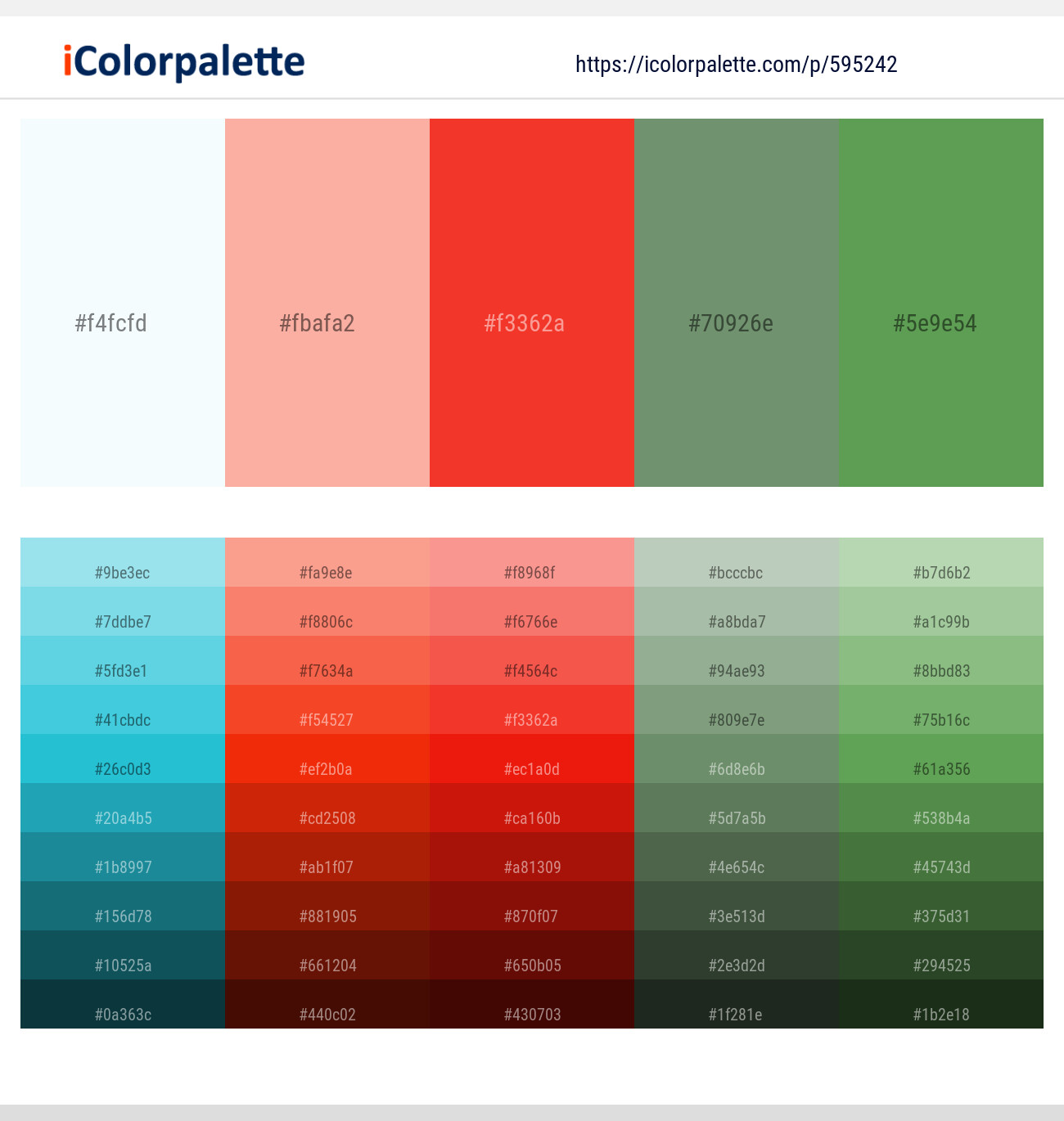This screenshot has width=1064, height=1121.
Task: Click the #9be3ec light cyan shade
Action: [x=123, y=562]
